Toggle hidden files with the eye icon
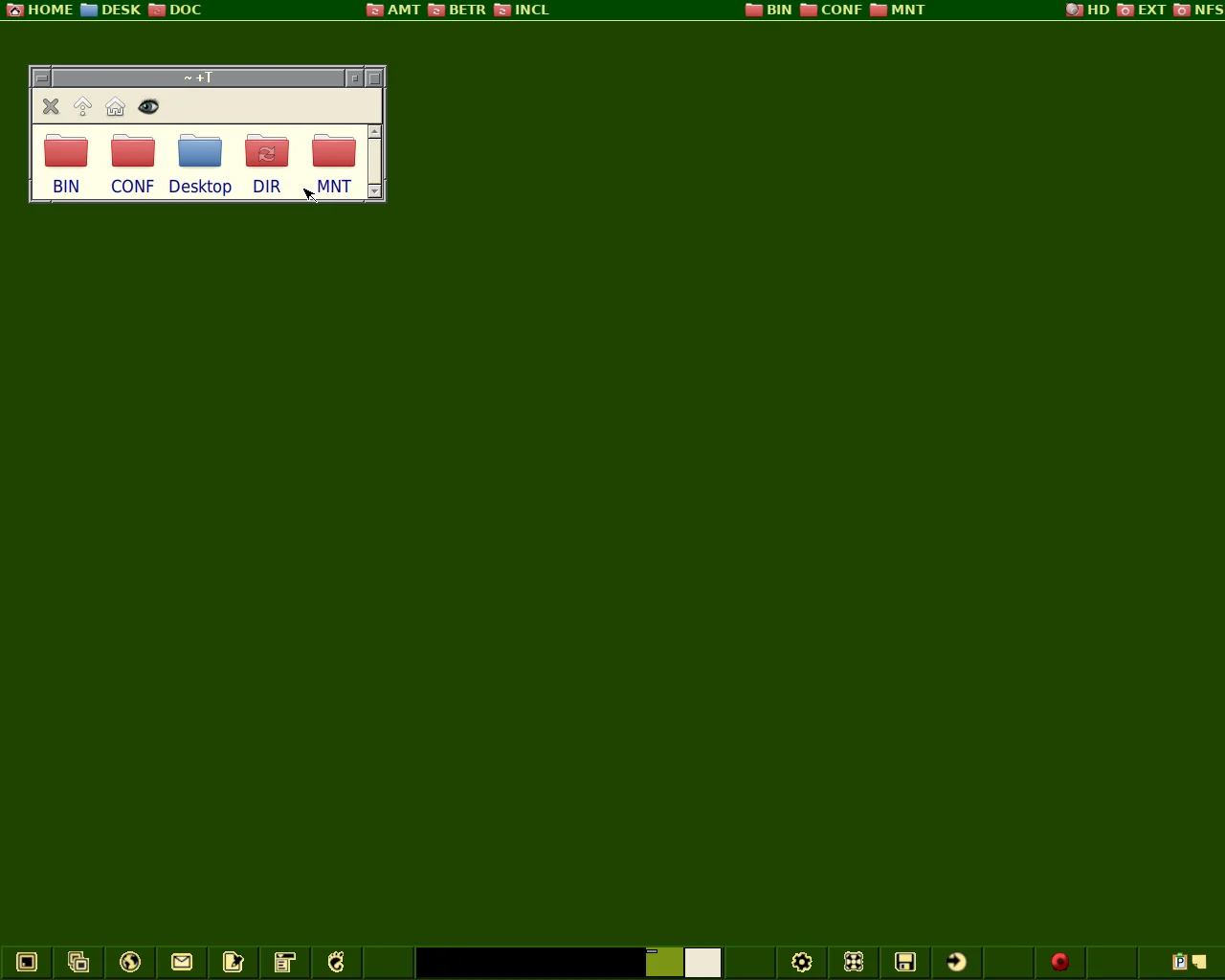1225x980 pixels. tap(148, 107)
